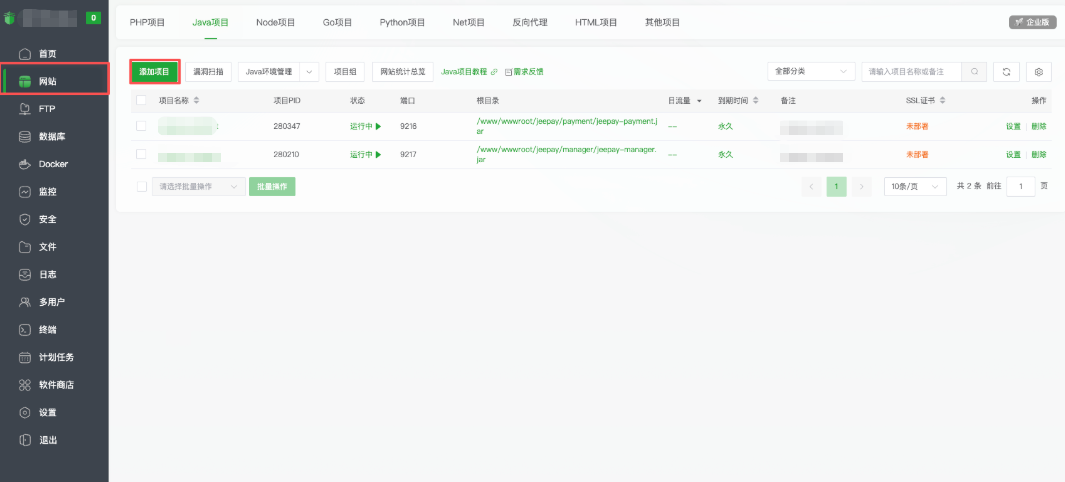Image resolution: width=1065 pixels, height=482 pixels.
Task: Click 删除 for the jeepay-payment.jar row
Action: [x=1039, y=126]
